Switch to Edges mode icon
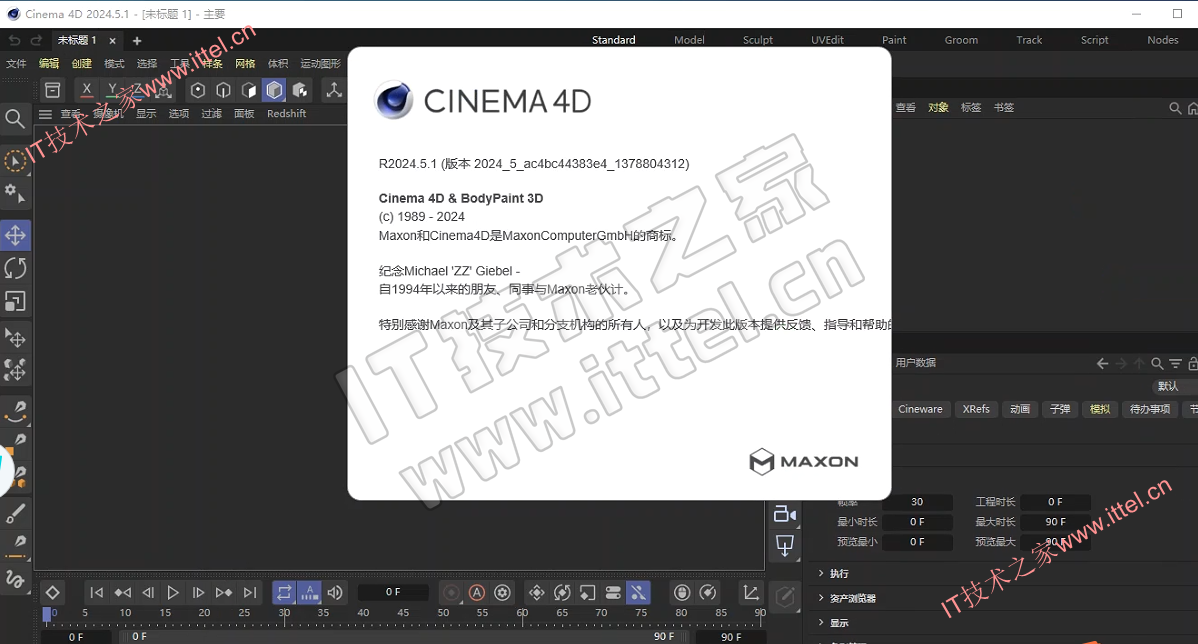This screenshot has height=644, width=1198. 223,90
